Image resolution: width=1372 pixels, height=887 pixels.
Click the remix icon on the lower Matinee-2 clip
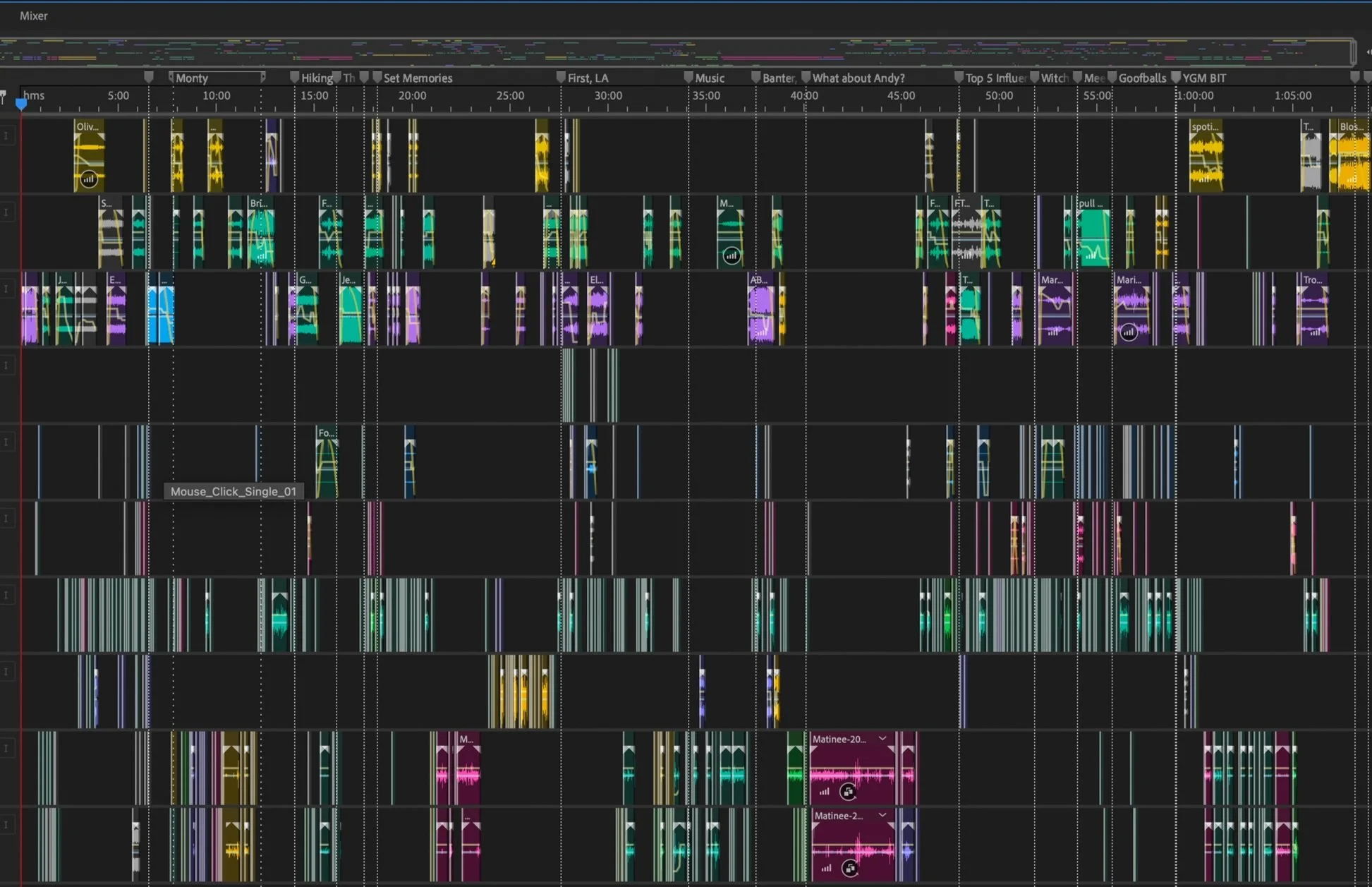coord(850,868)
